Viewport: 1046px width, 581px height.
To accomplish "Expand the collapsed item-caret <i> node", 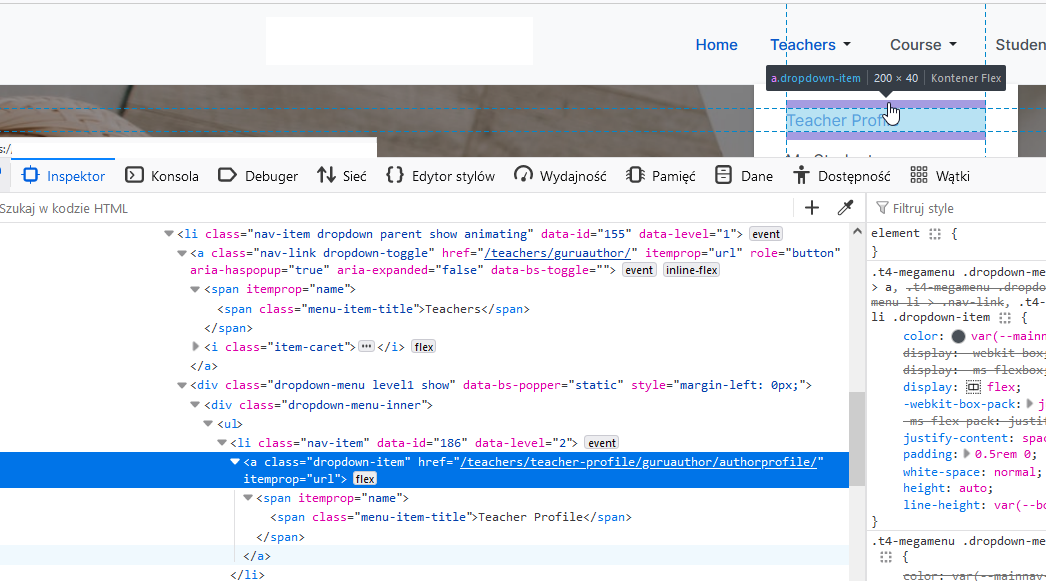I will pyautogui.click(x=196, y=346).
